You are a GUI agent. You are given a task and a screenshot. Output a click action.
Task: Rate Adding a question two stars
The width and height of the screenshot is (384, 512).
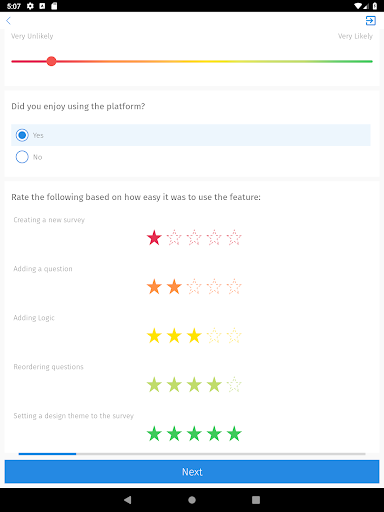pyautogui.click(x=174, y=287)
